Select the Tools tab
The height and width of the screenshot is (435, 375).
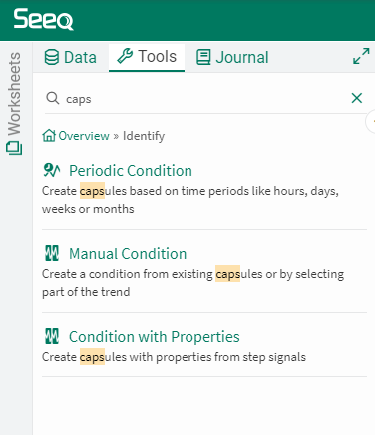pos(147,57)
